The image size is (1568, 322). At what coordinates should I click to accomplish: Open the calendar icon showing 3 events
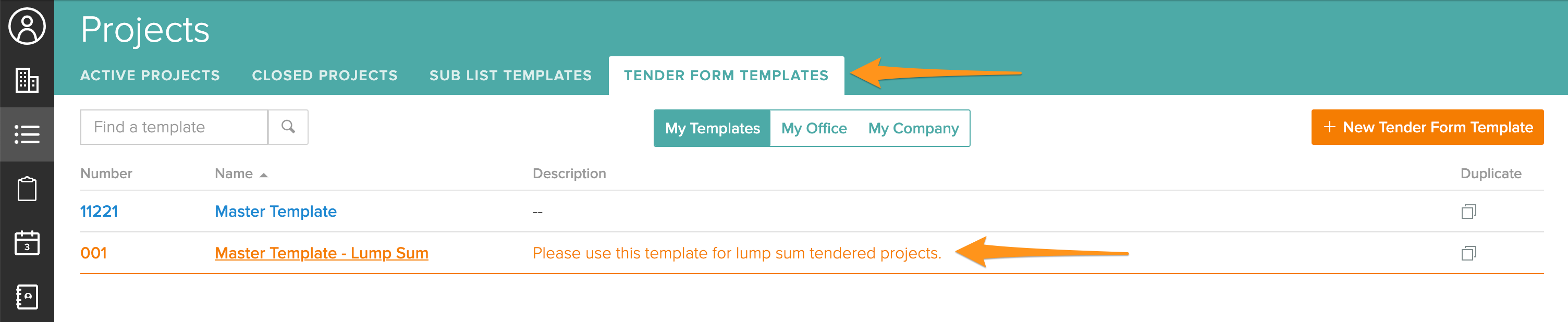(x=27, y=243)
